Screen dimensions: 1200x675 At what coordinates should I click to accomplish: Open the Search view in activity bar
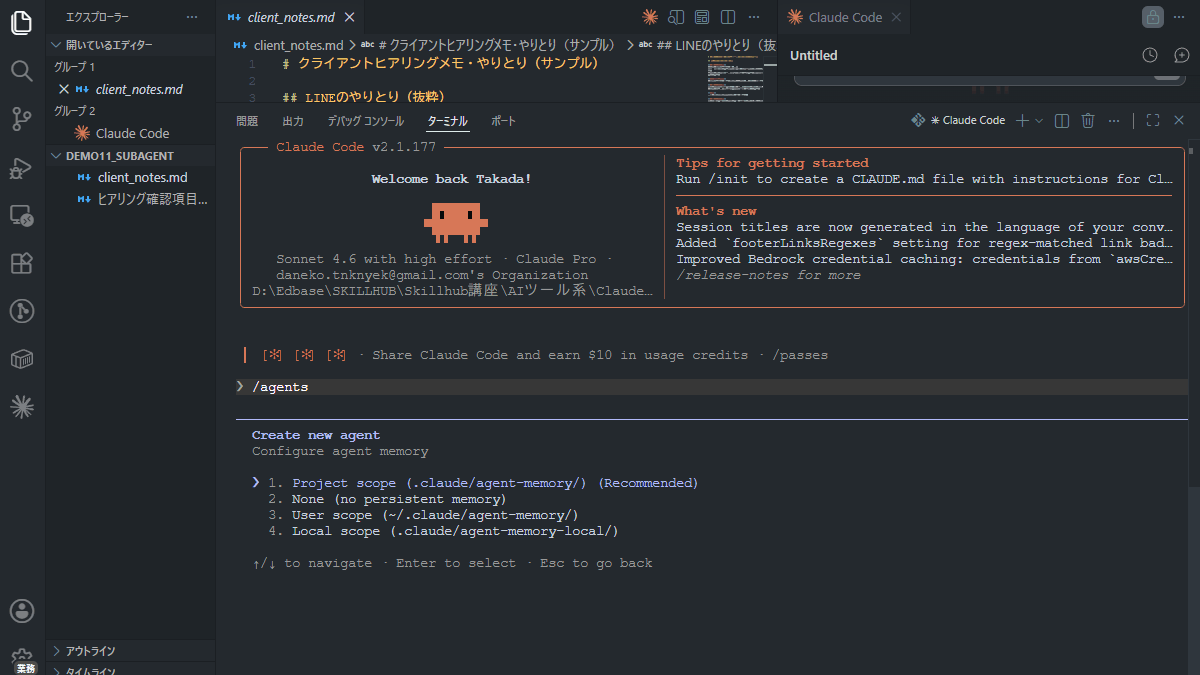(x=21, y=70)
